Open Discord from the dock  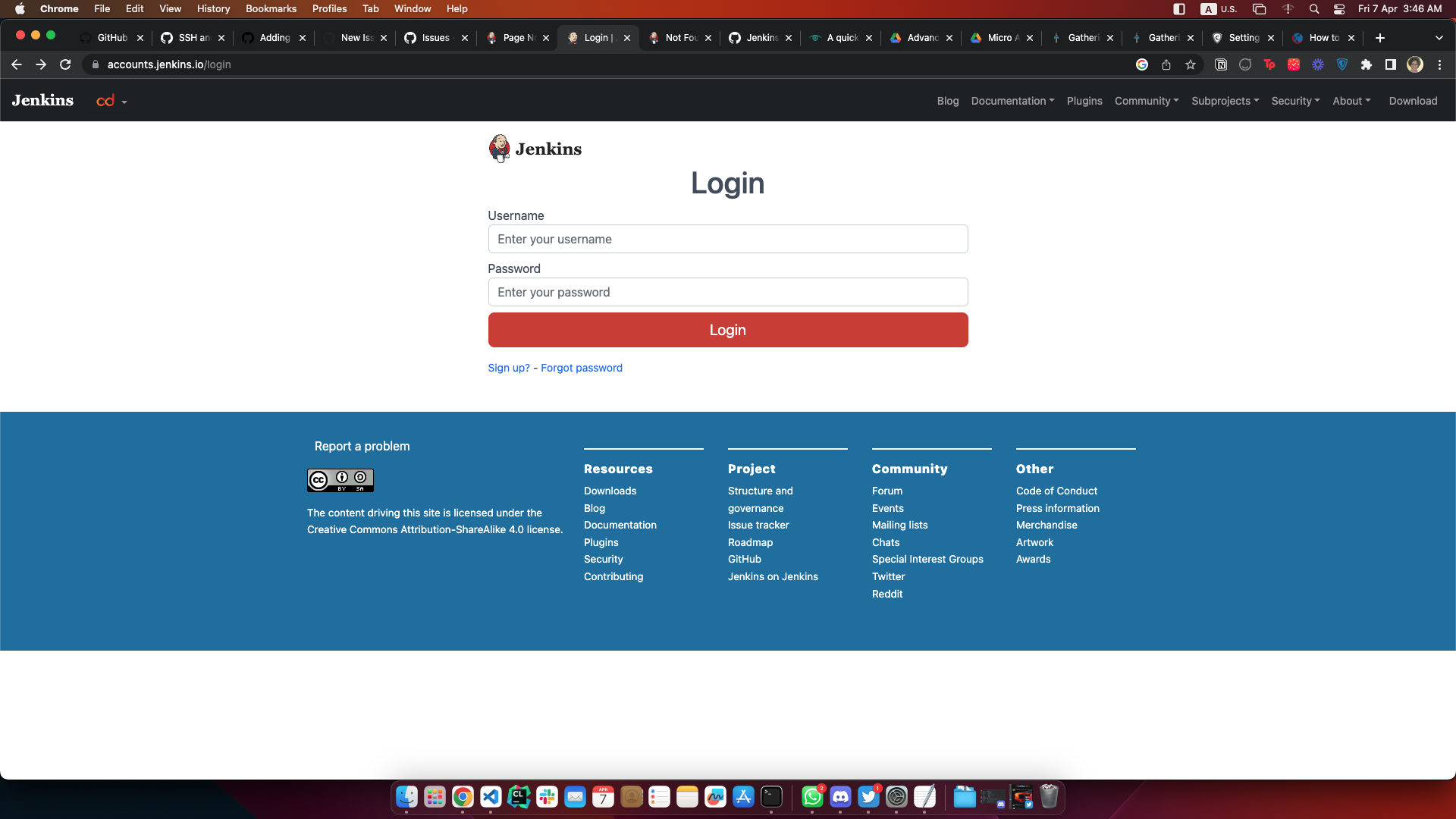(840, 797)
